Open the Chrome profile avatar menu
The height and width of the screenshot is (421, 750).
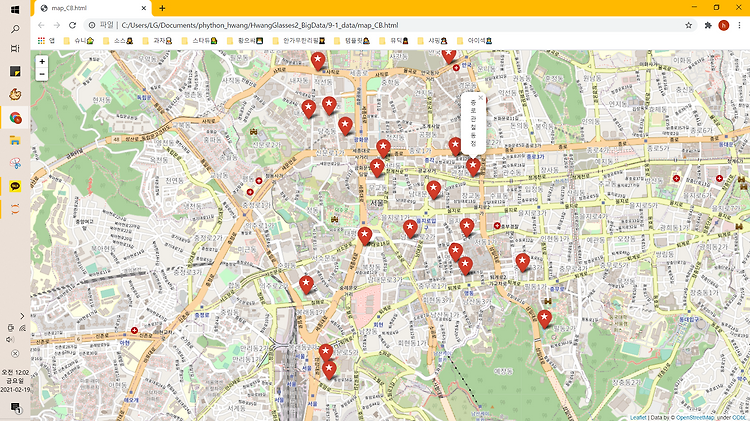724,25
